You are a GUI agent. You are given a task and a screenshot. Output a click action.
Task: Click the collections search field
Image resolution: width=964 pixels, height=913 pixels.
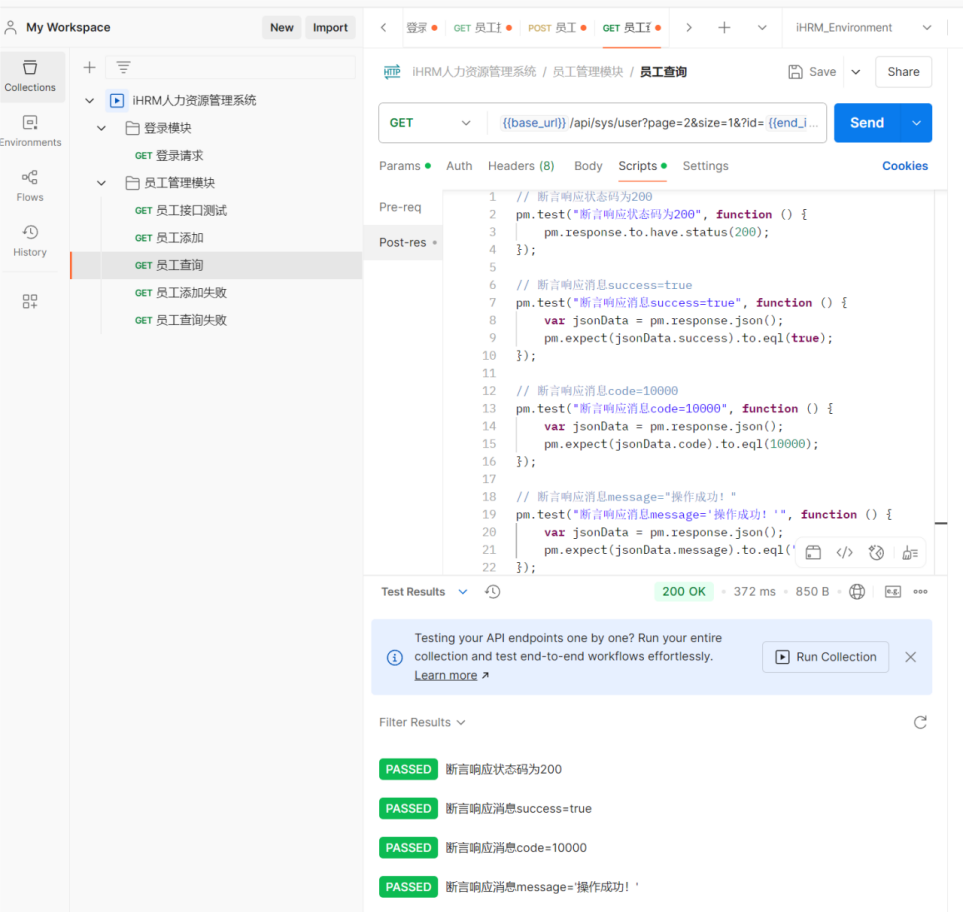click(x=231, y=67)
